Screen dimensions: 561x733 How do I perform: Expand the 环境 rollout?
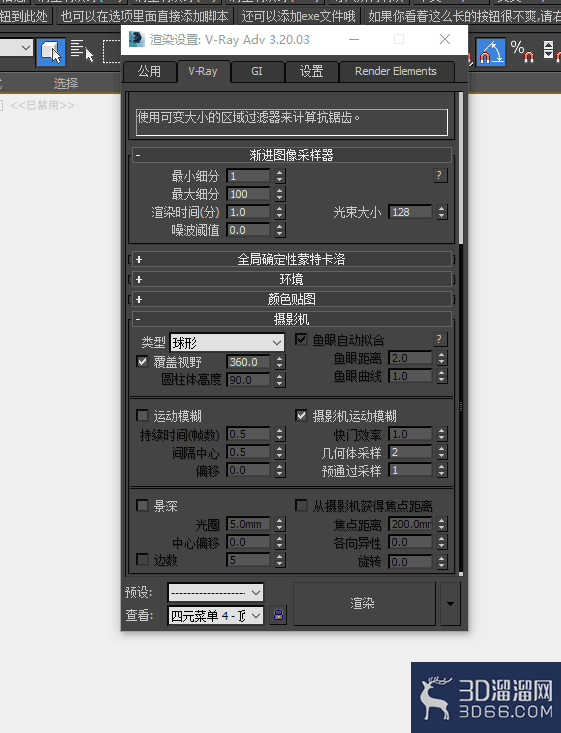[x=292, y=280]
